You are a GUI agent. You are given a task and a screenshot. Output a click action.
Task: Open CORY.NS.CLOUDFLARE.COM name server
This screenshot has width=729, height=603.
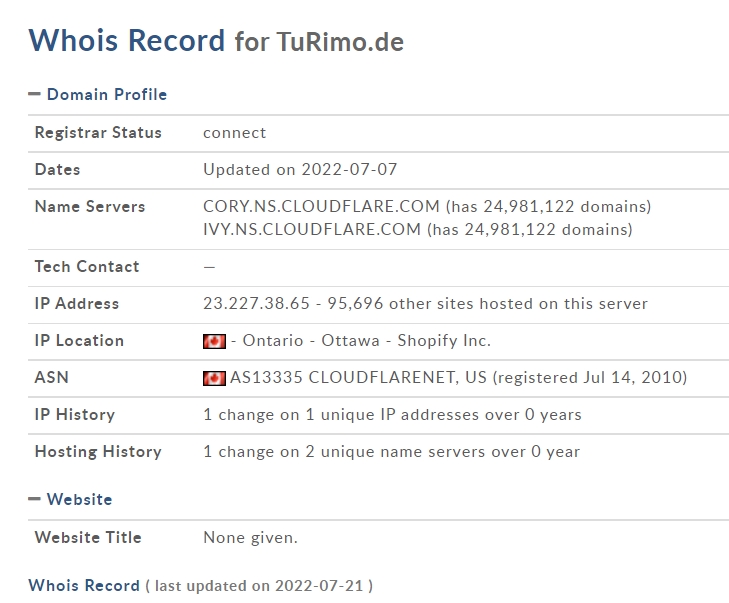click(x=321, y=206)
